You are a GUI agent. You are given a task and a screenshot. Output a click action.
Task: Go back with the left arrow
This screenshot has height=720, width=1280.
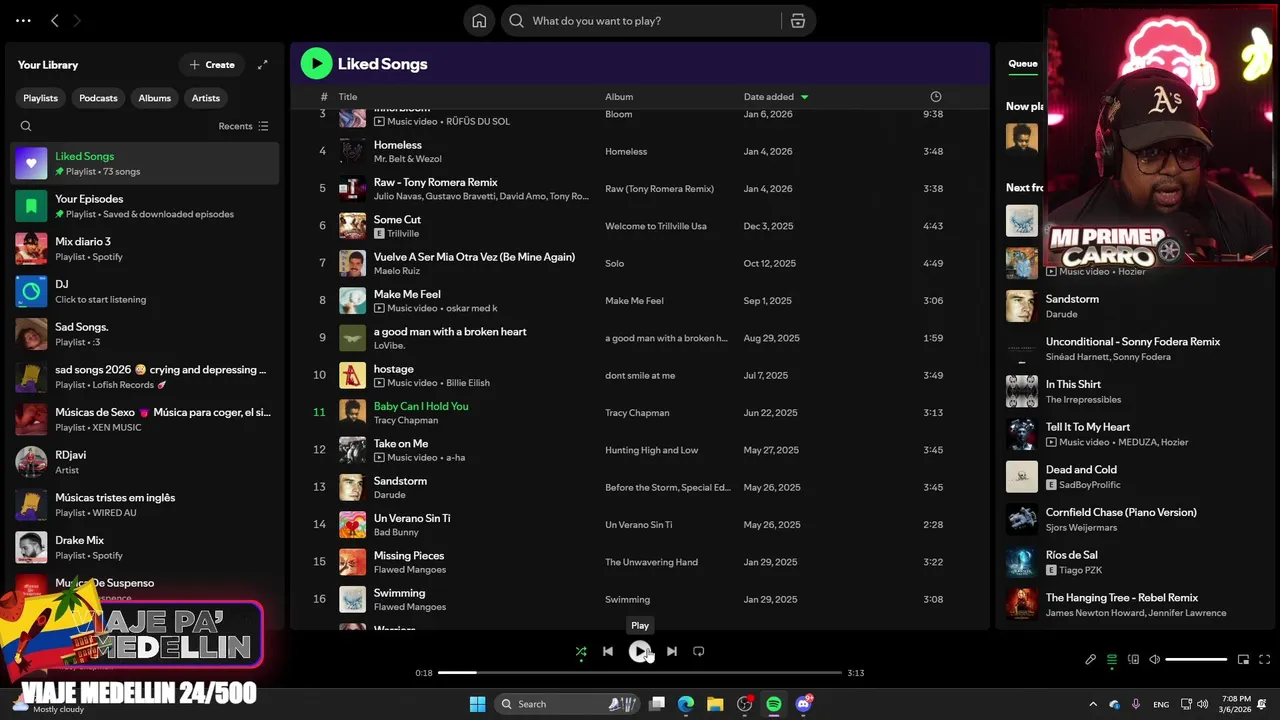(x=55, y=20)
